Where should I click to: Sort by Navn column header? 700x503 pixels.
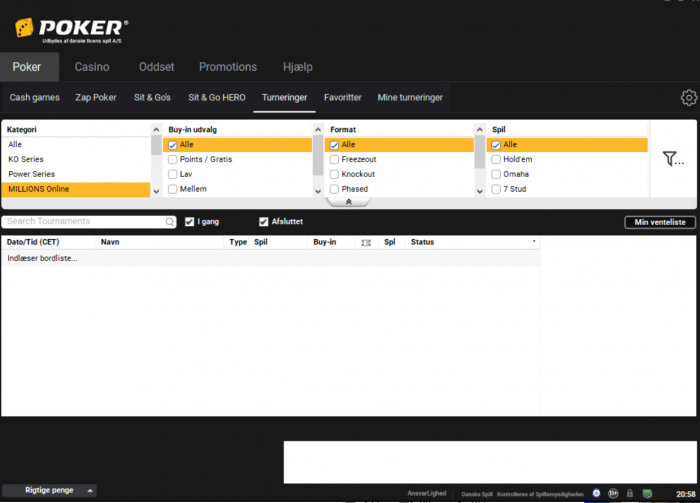click(x=110, y=242)
